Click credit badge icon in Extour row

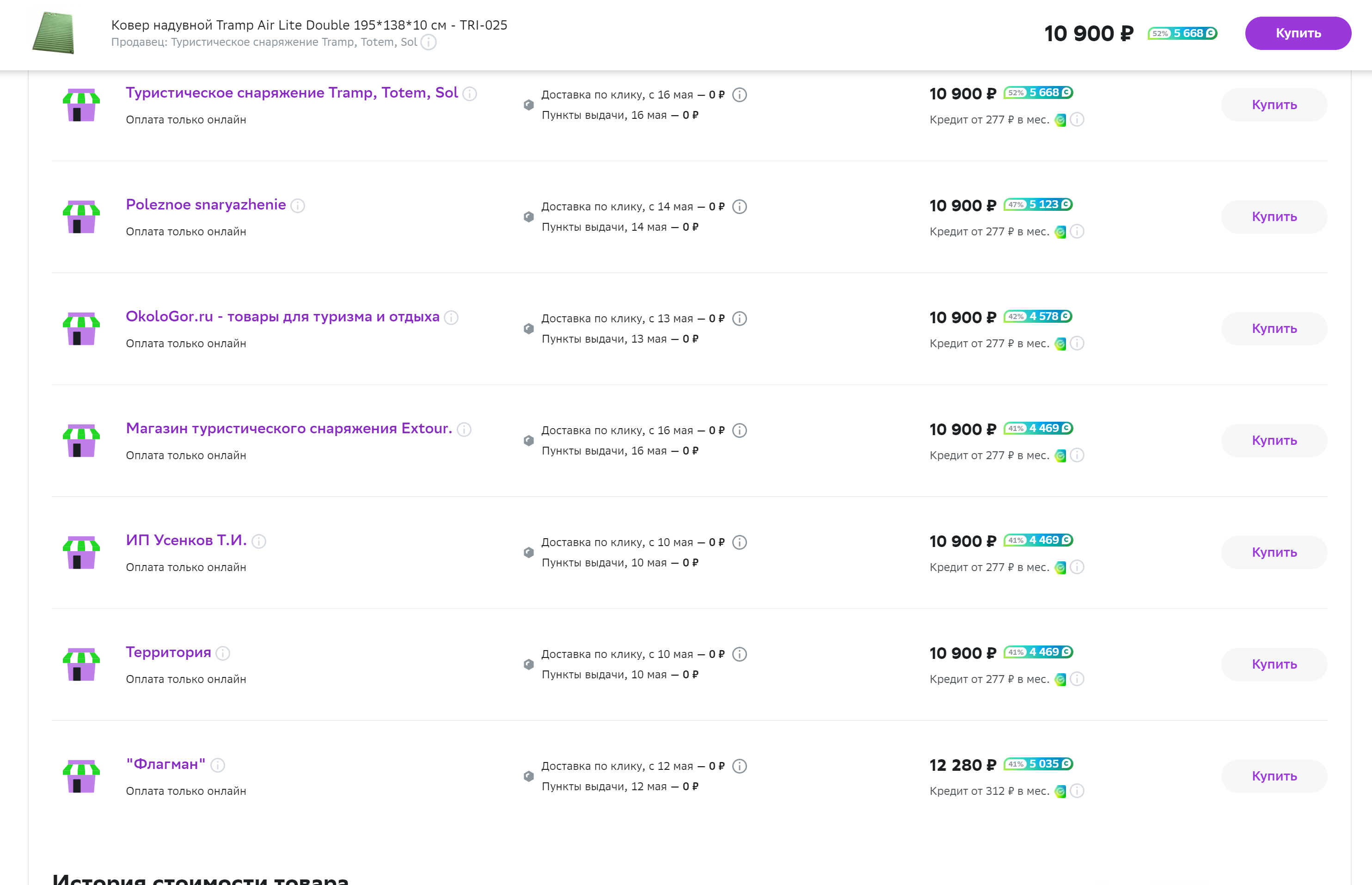[1060, 456]
